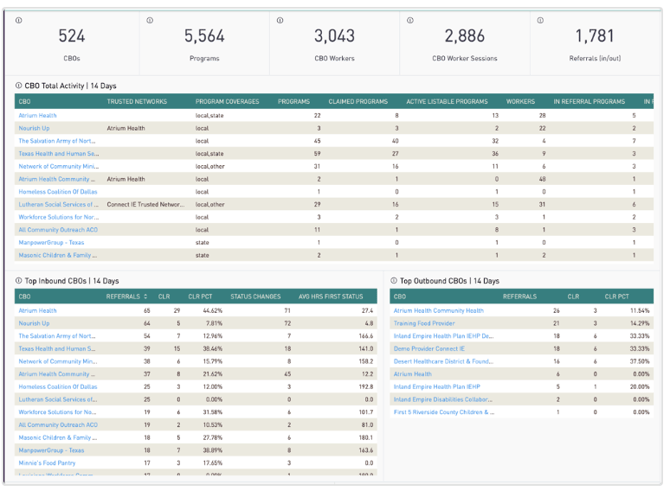Sort inbound table by Status Changes header
Image resolution: width=670 pixels, height=491 pixels.
pos(255,297)
